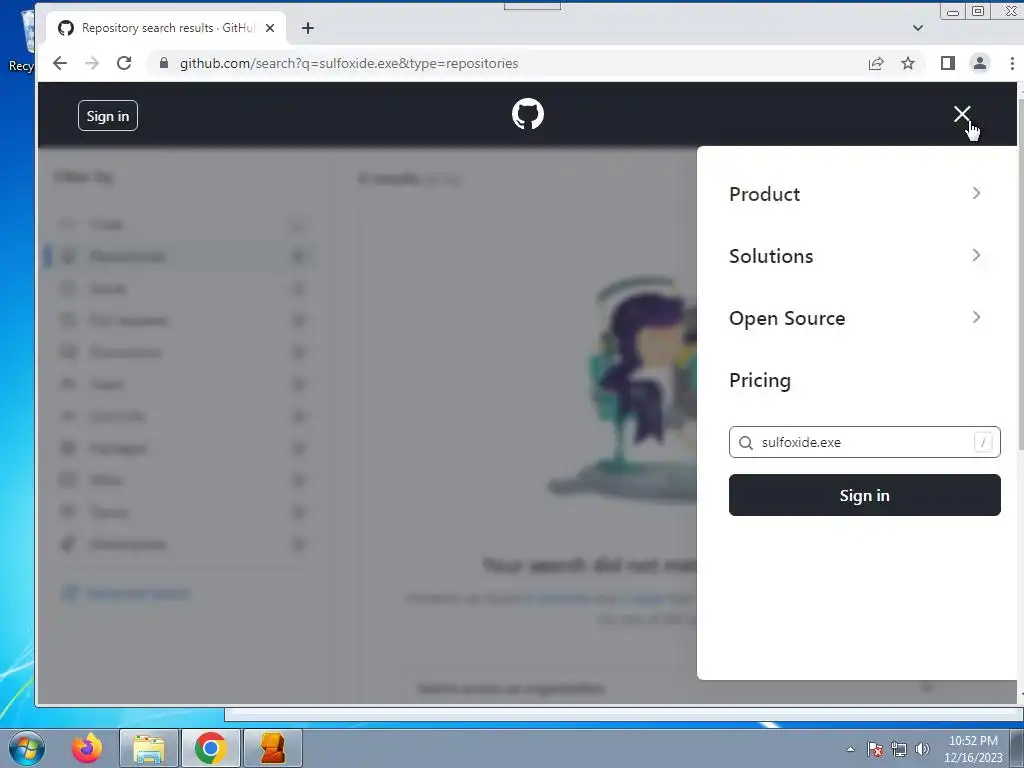This screenshot has height=768, width=1024.
Task: Click the volume icon in system tray
Action: (923, 749)
